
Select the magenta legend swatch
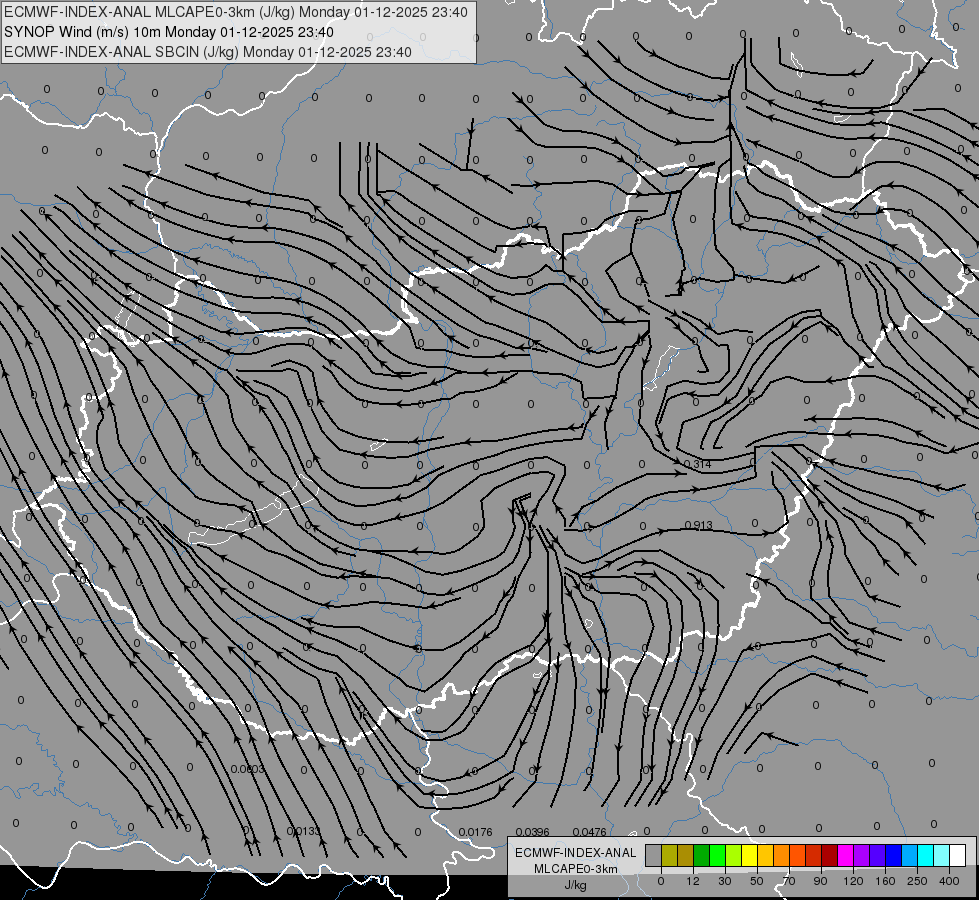[845, 856]
